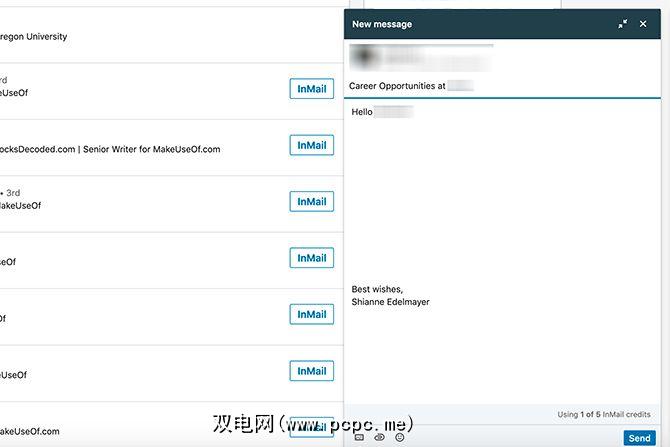This screenshot has height=447, width=670.
Task: Click the 'New message' header title
Action: pos(382,24)
